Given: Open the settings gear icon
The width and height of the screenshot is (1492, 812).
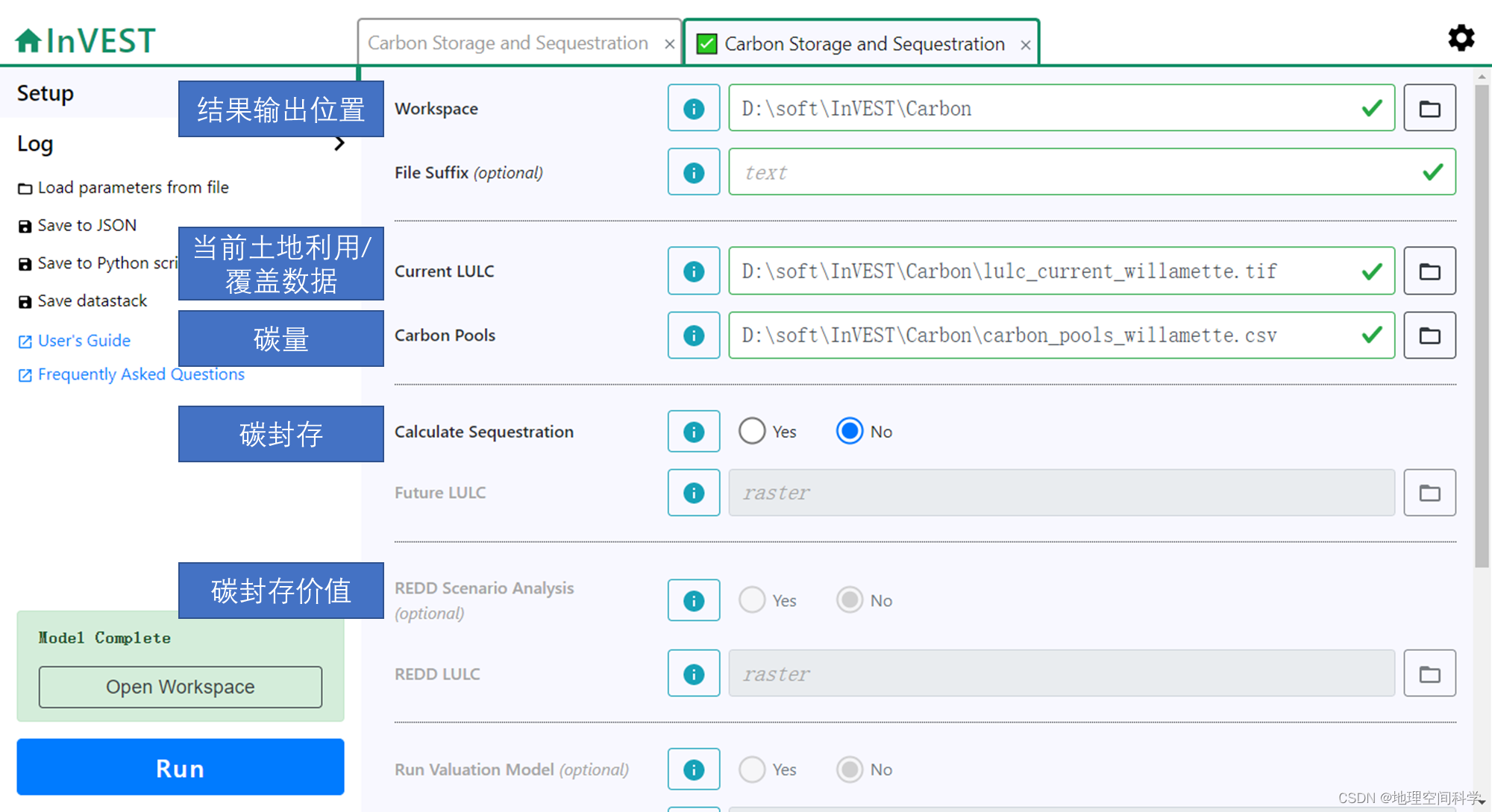Looking at the screenshot, I should pyautogui.click(x=1461, y=38).
